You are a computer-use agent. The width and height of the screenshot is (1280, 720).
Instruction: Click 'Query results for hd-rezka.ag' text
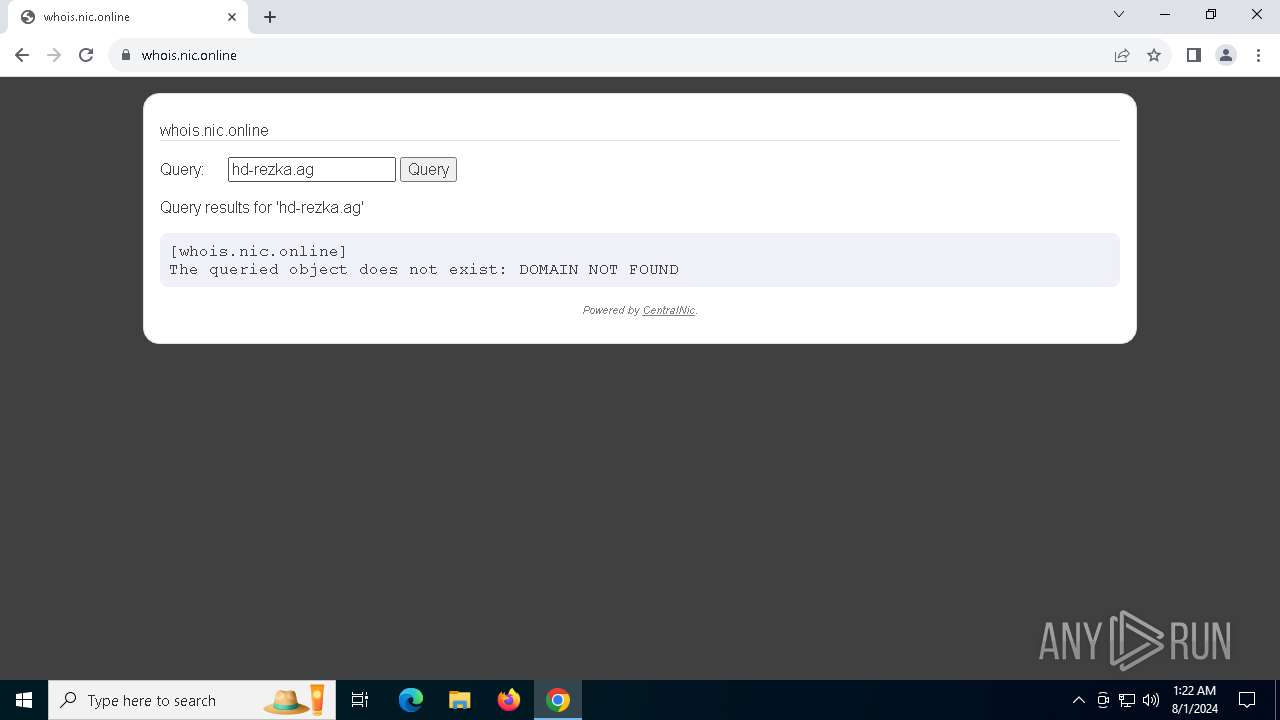click(x=262, y=207)
